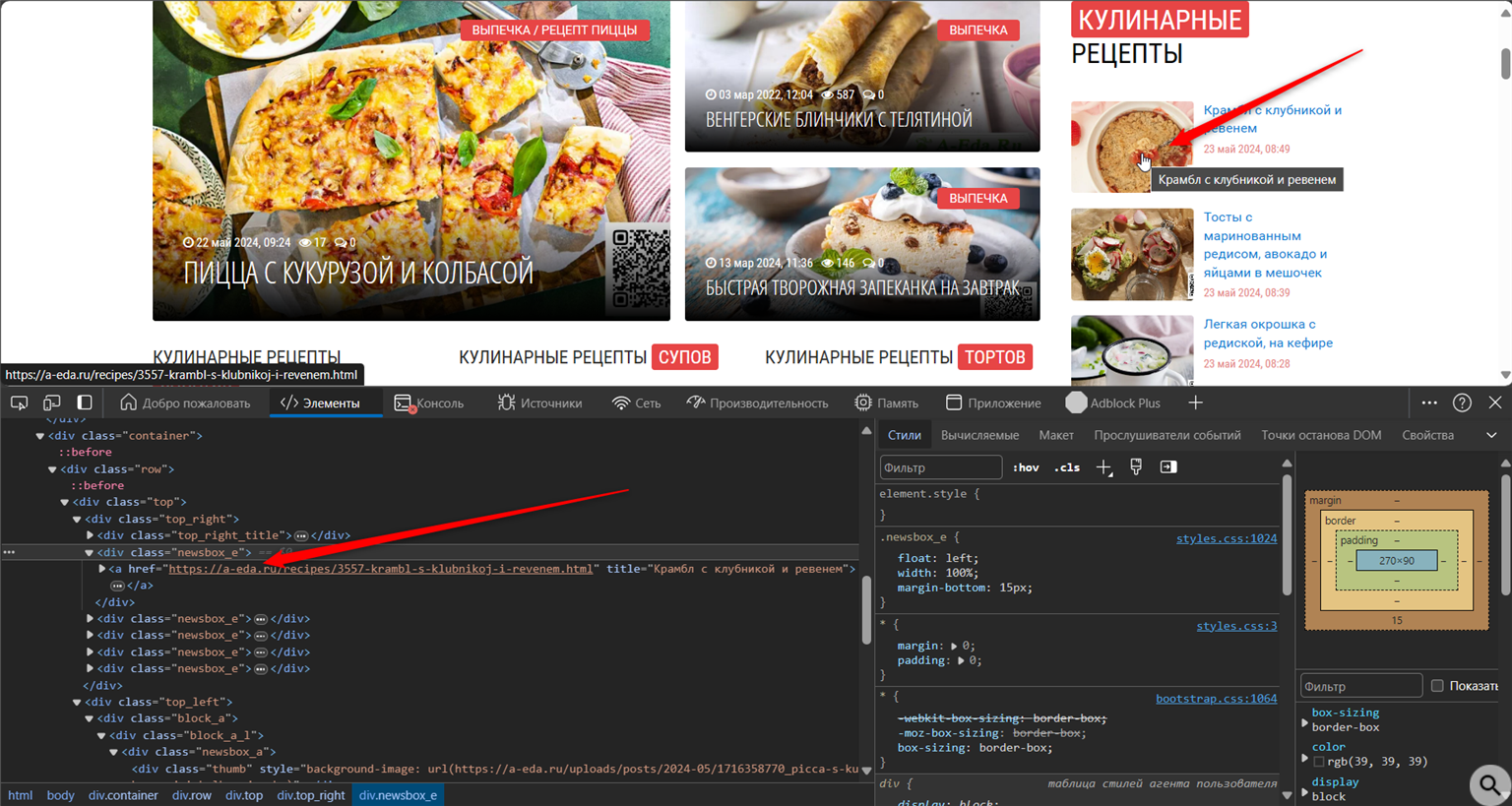Select div.top_right breadcrumb
This screenshot has height=806, width=1512.
point(311,795)
